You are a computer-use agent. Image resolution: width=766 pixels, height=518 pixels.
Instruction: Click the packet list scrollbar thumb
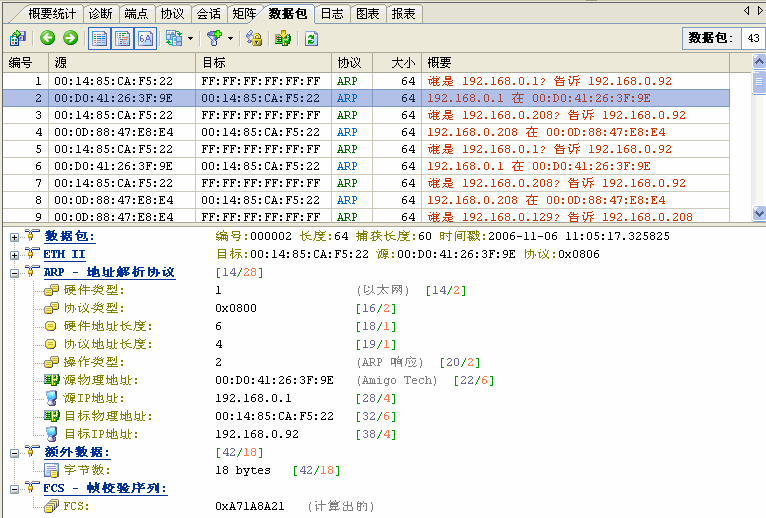[759, 81]
